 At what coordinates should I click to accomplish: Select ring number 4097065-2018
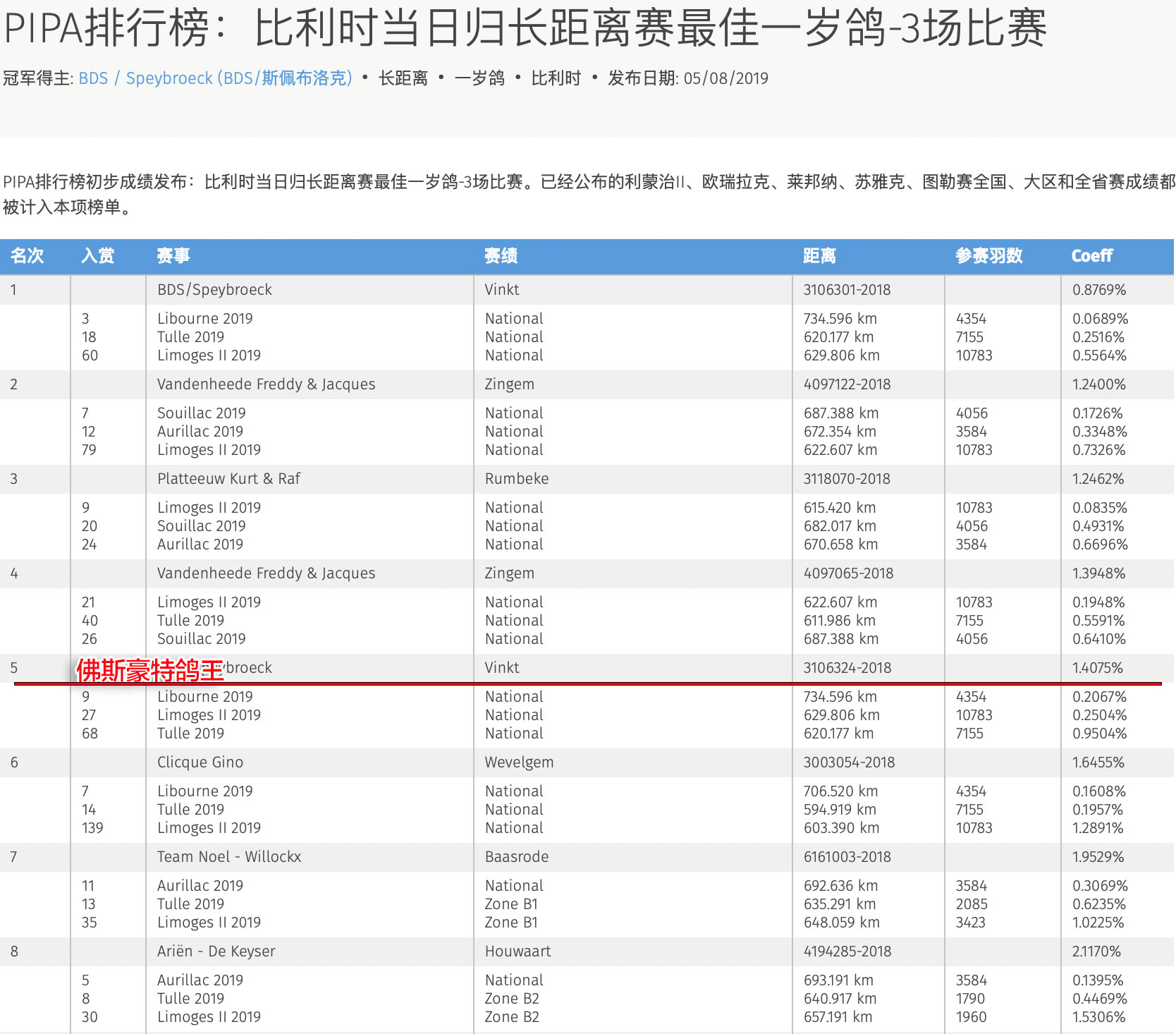(848, 573)
